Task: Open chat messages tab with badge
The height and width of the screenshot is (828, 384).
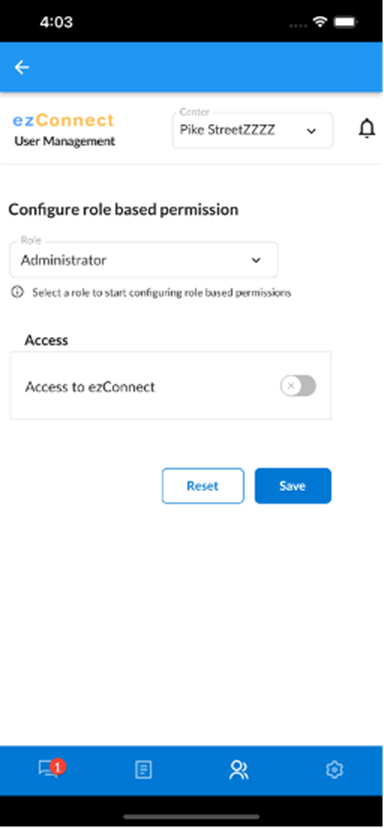Action: click(x=50, y=769)
